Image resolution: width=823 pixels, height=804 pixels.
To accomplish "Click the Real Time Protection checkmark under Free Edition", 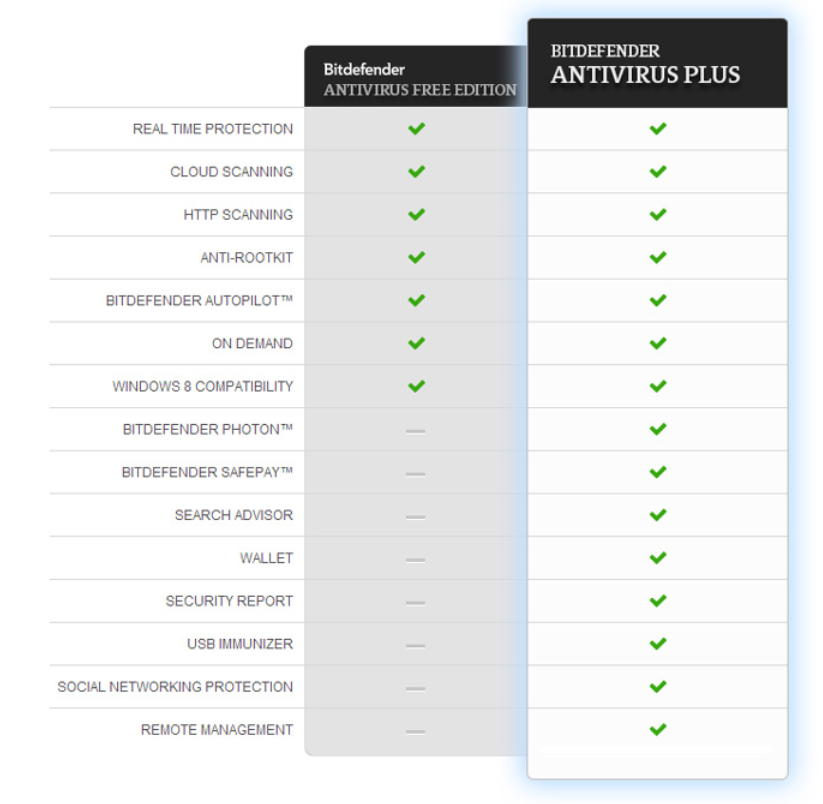I will click(x=416, y=129).
